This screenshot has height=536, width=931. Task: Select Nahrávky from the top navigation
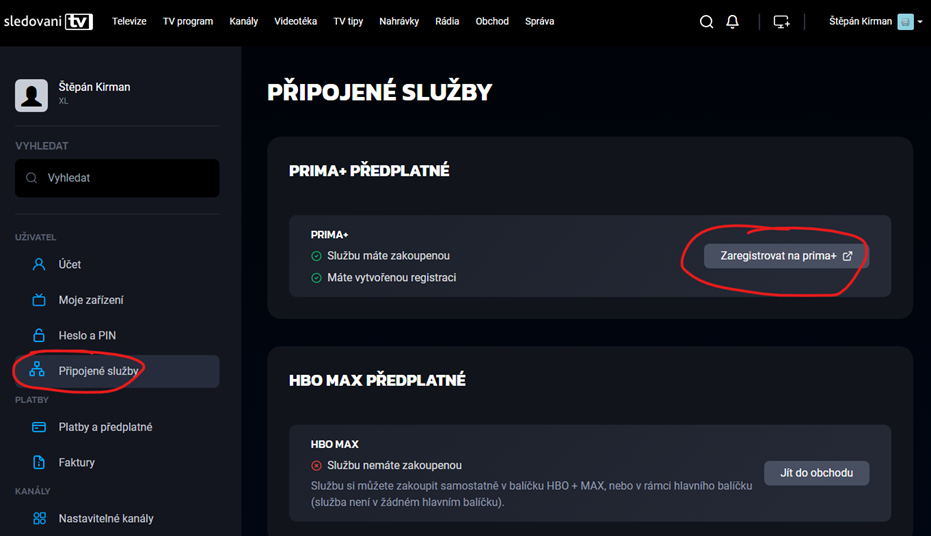pyautogui.click(x=399, y=22)
